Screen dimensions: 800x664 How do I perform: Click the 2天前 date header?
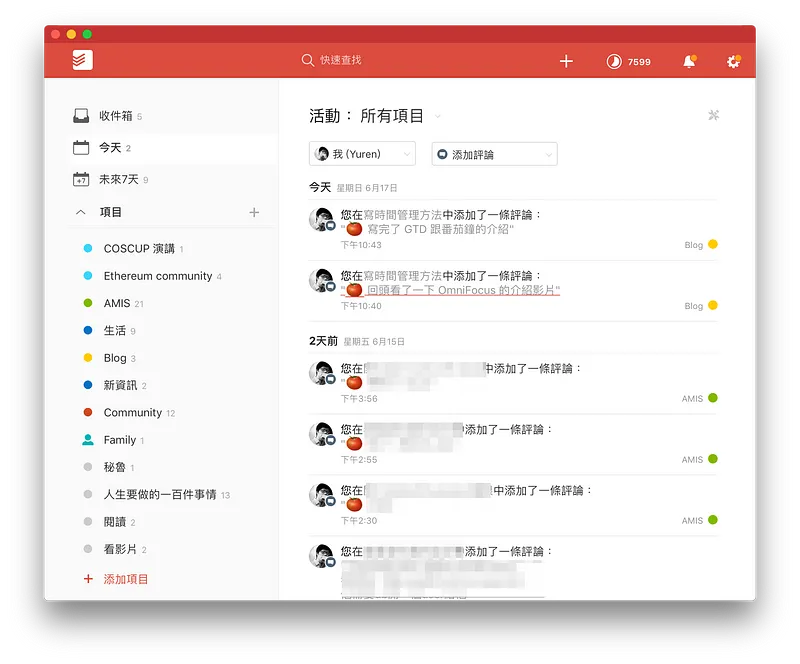coord(323,341)
